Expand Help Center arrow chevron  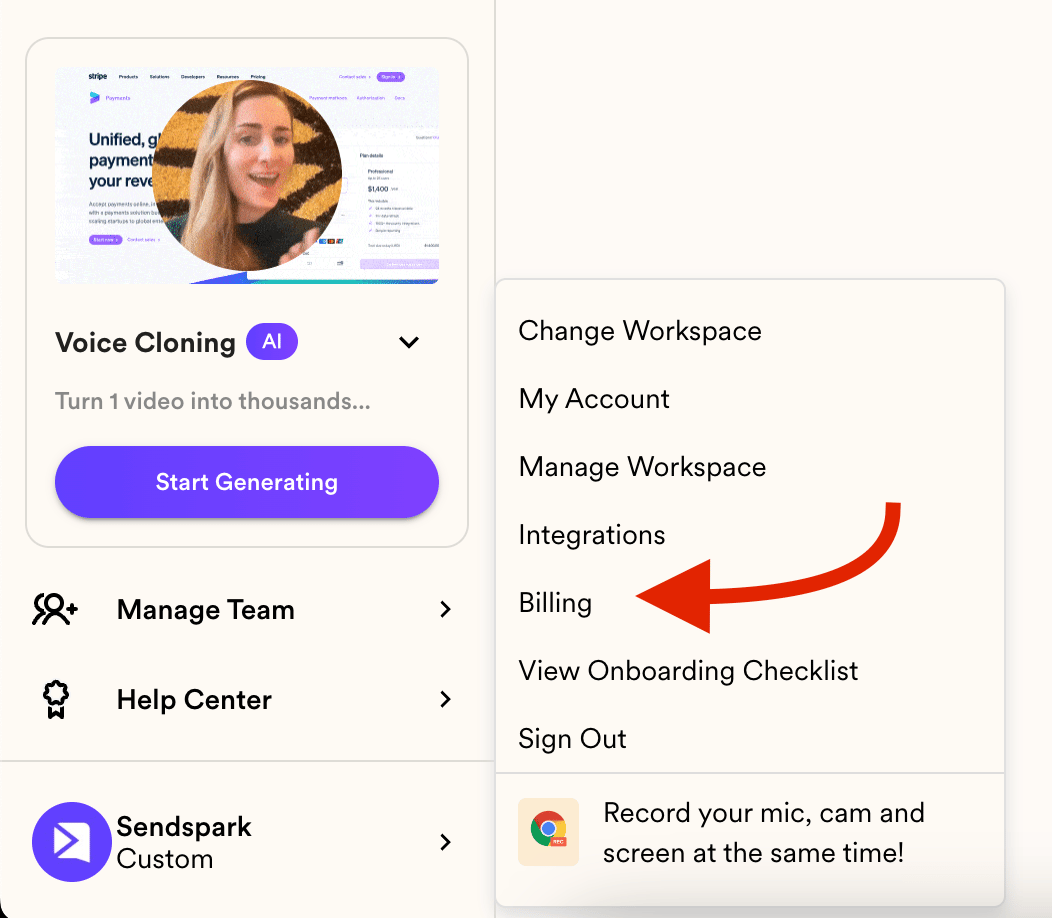[x=445, y=699]
